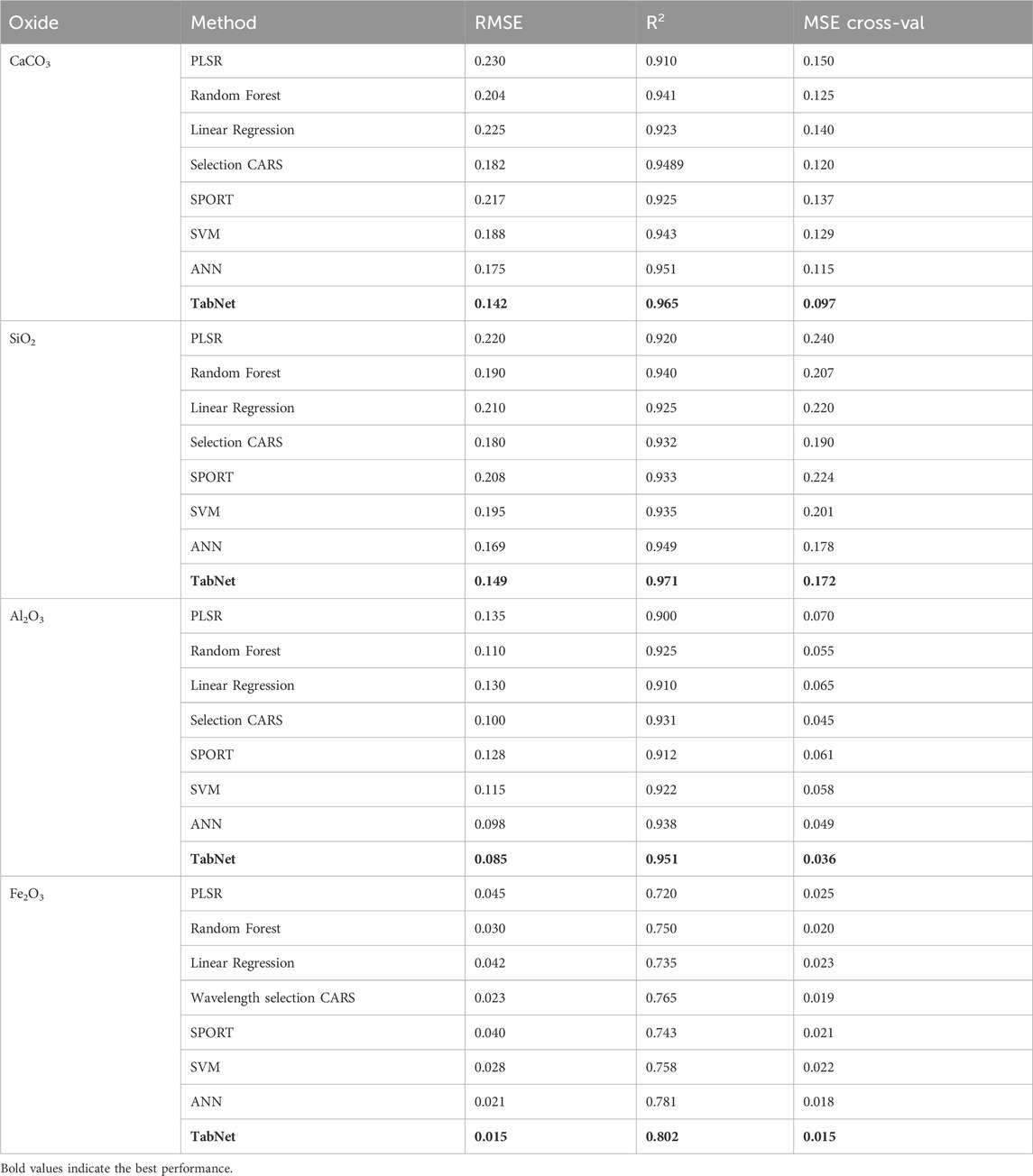Click the bold 0.097 MSE cross-val value

click(819, 304)
